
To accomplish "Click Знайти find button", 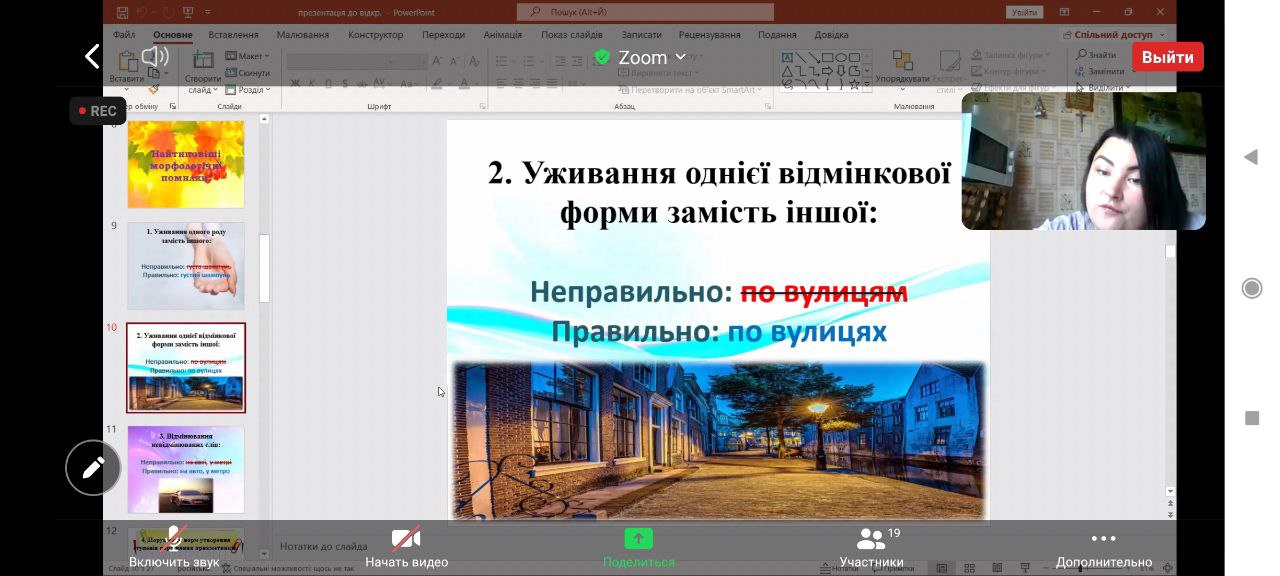I will (1097, 55).
